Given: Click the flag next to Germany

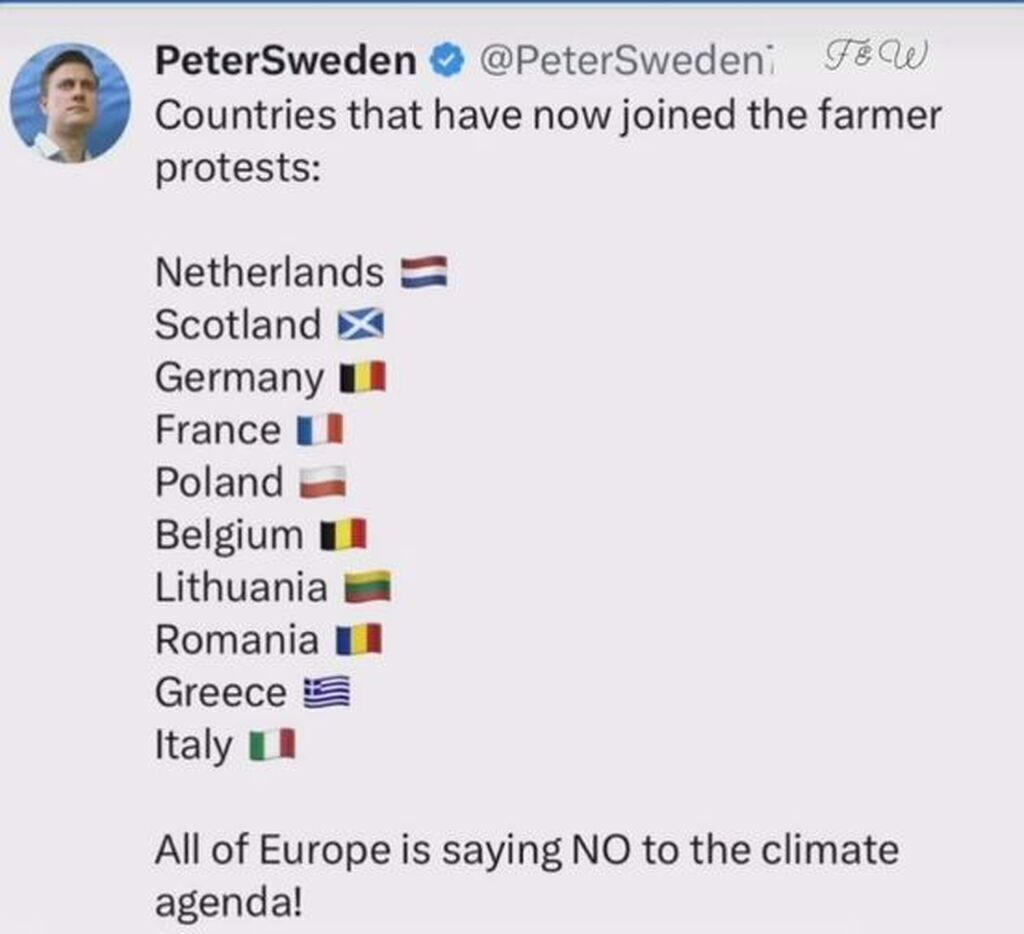Looking at the screenshot, I should pyautogui.click(x=363, y=377).
